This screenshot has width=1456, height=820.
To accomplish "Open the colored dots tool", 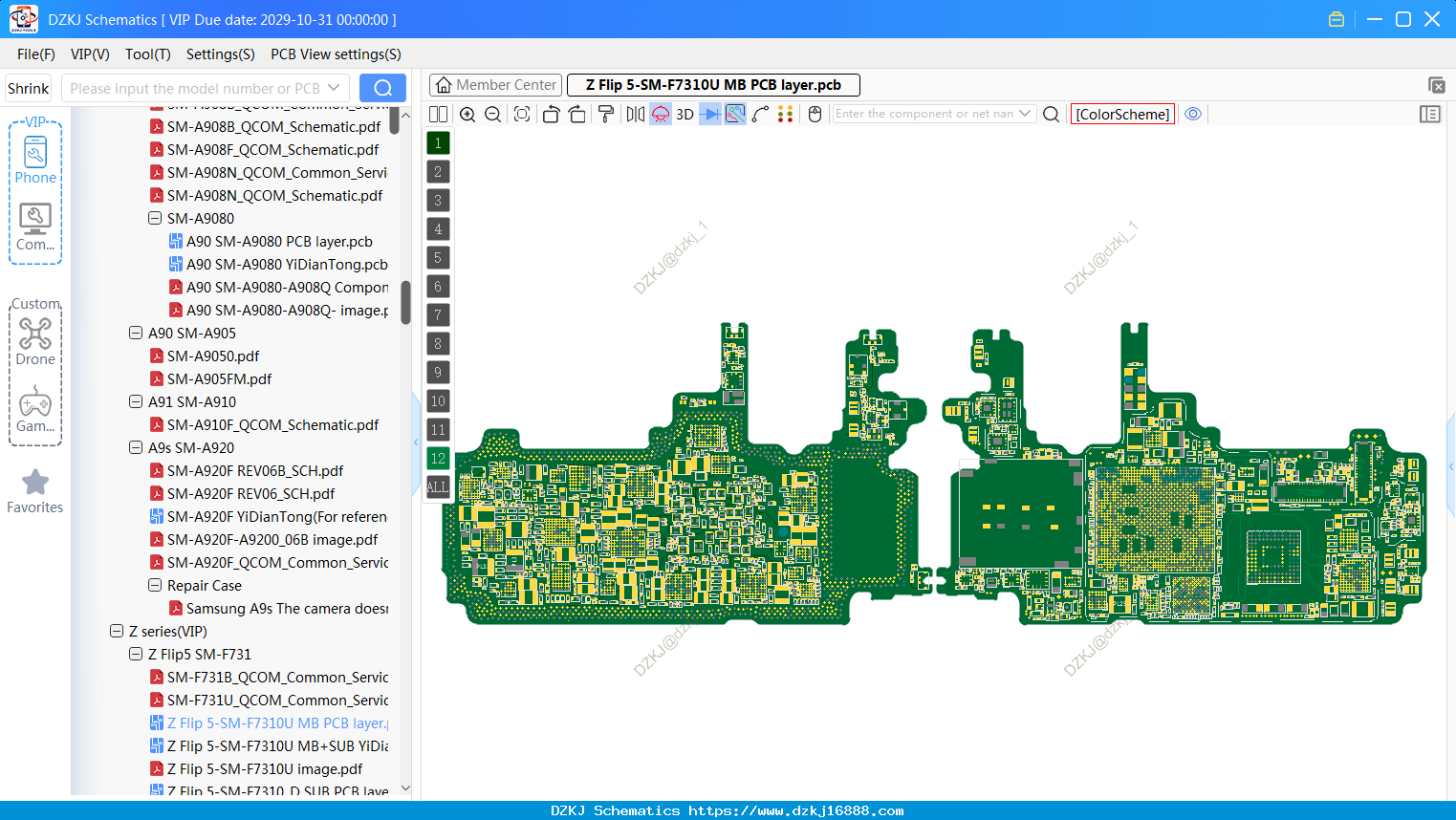I will coord(786,114).
